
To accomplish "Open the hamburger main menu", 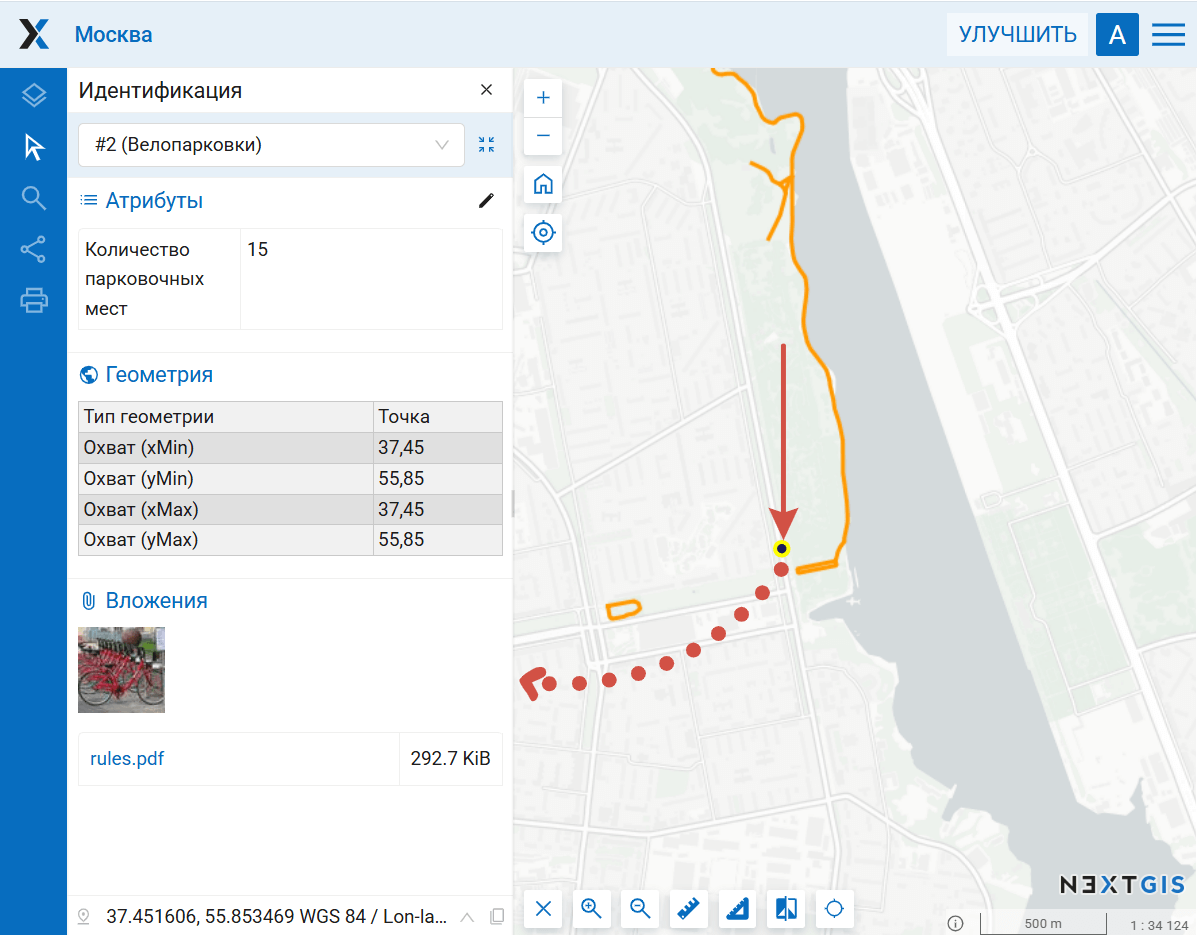I will (x=1168, y=35).
